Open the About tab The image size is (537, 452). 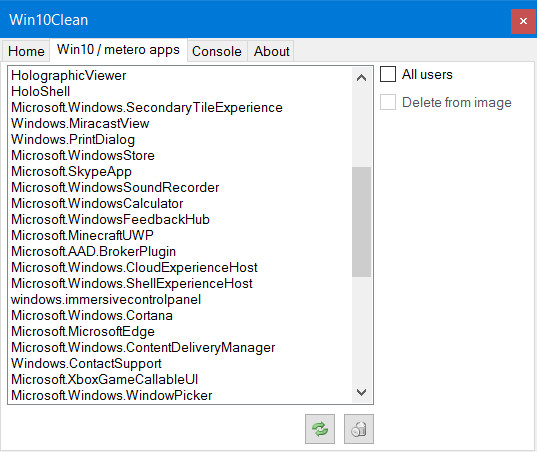[271, 51]
